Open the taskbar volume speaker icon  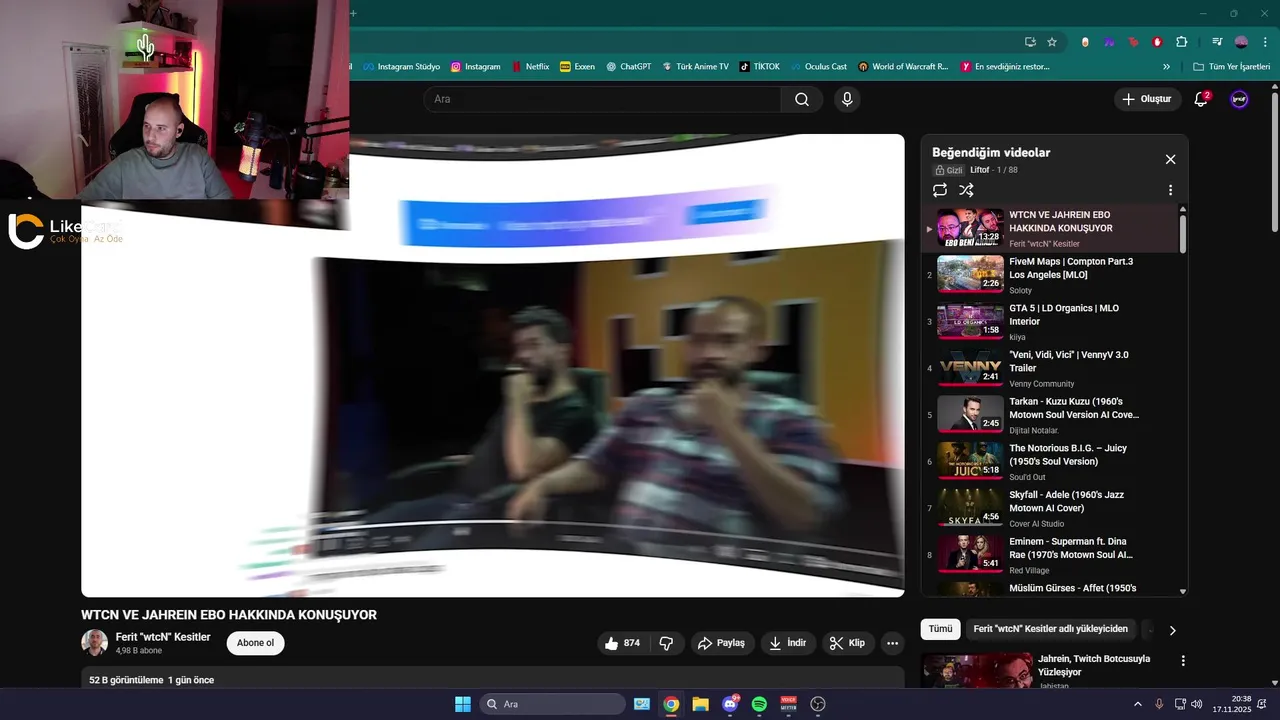click(x=1197, y=704)
